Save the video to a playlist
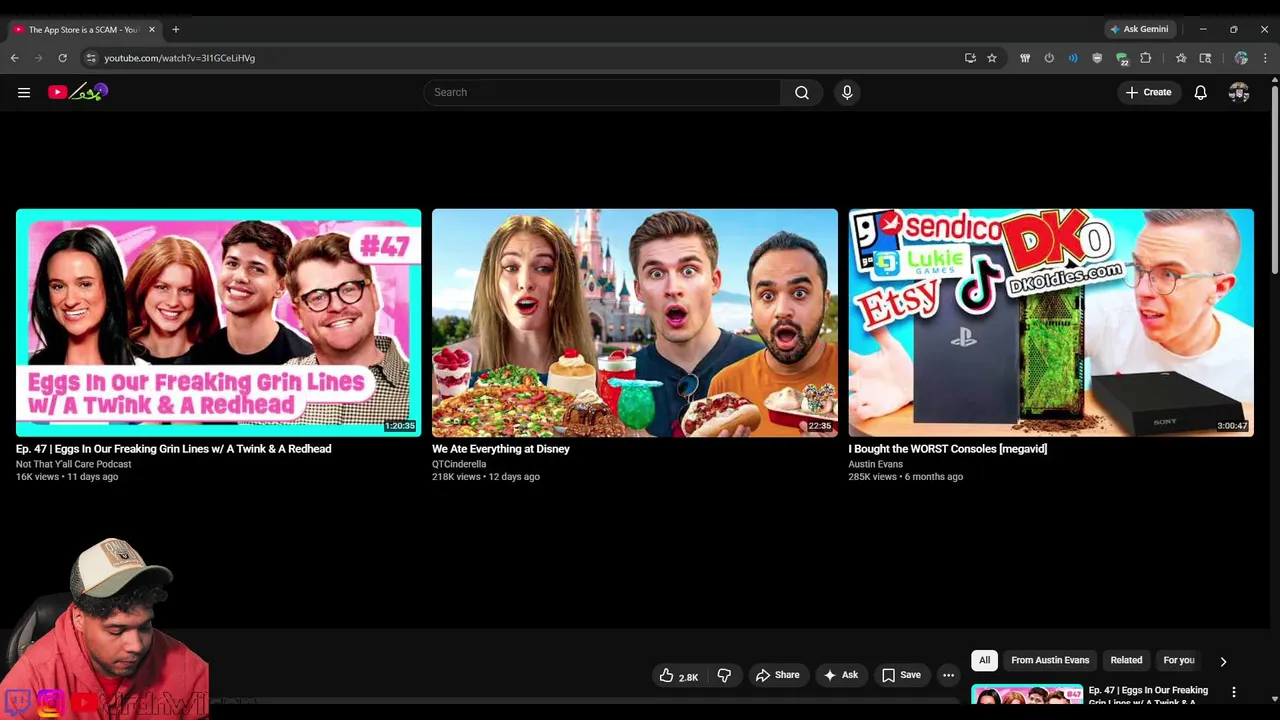1280x720 pixels. (x=901, y=676)
